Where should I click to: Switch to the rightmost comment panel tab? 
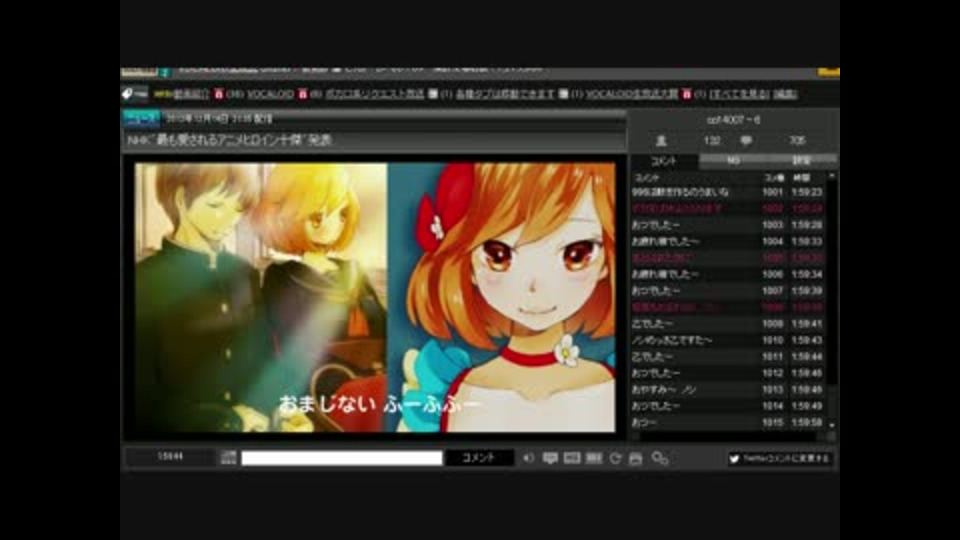[x=801, y=160]
